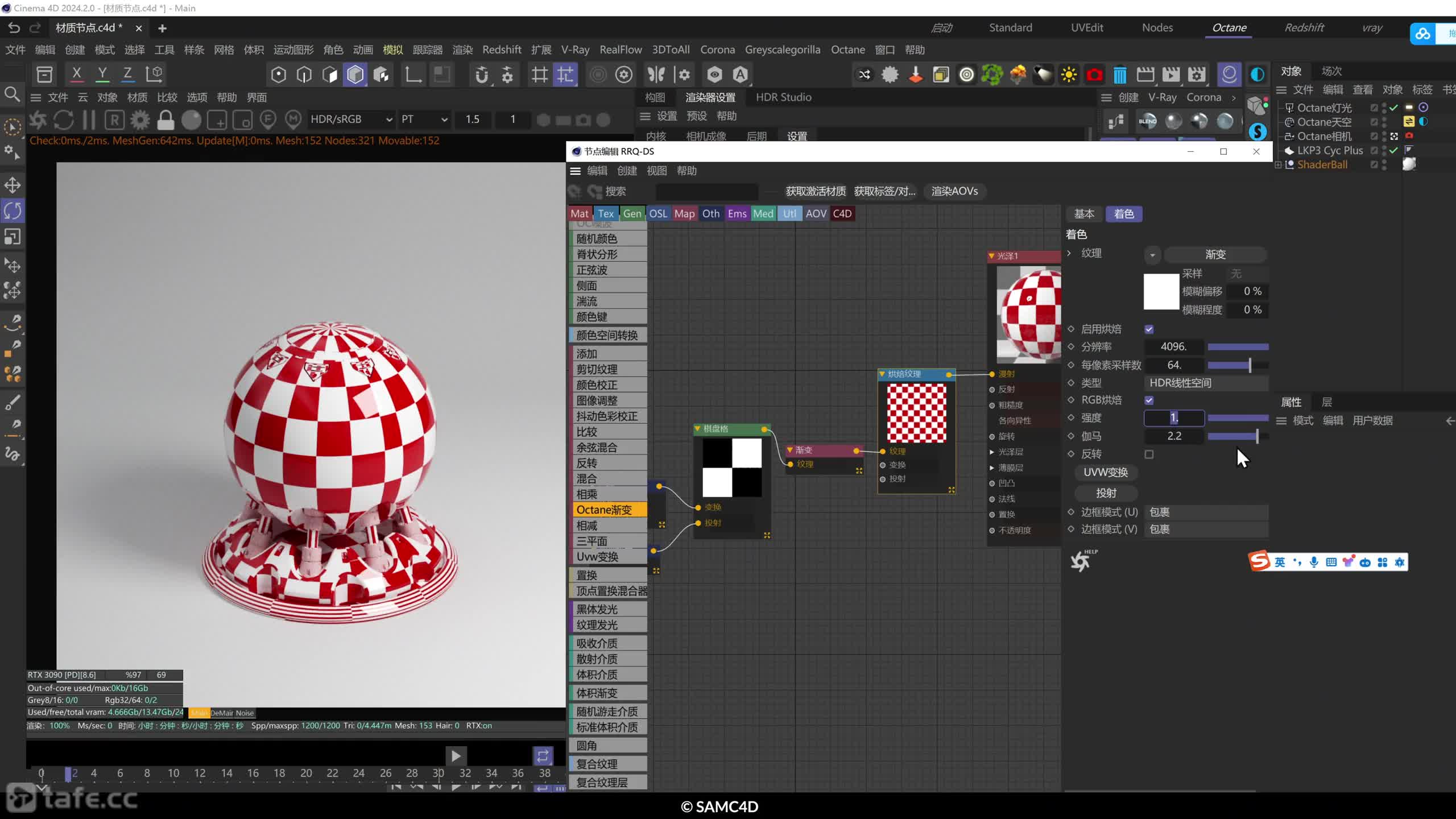Toggle the Gen node filter
This screenshot has height=819, width=1456.
pyautogui.click(x=632, y=214)
